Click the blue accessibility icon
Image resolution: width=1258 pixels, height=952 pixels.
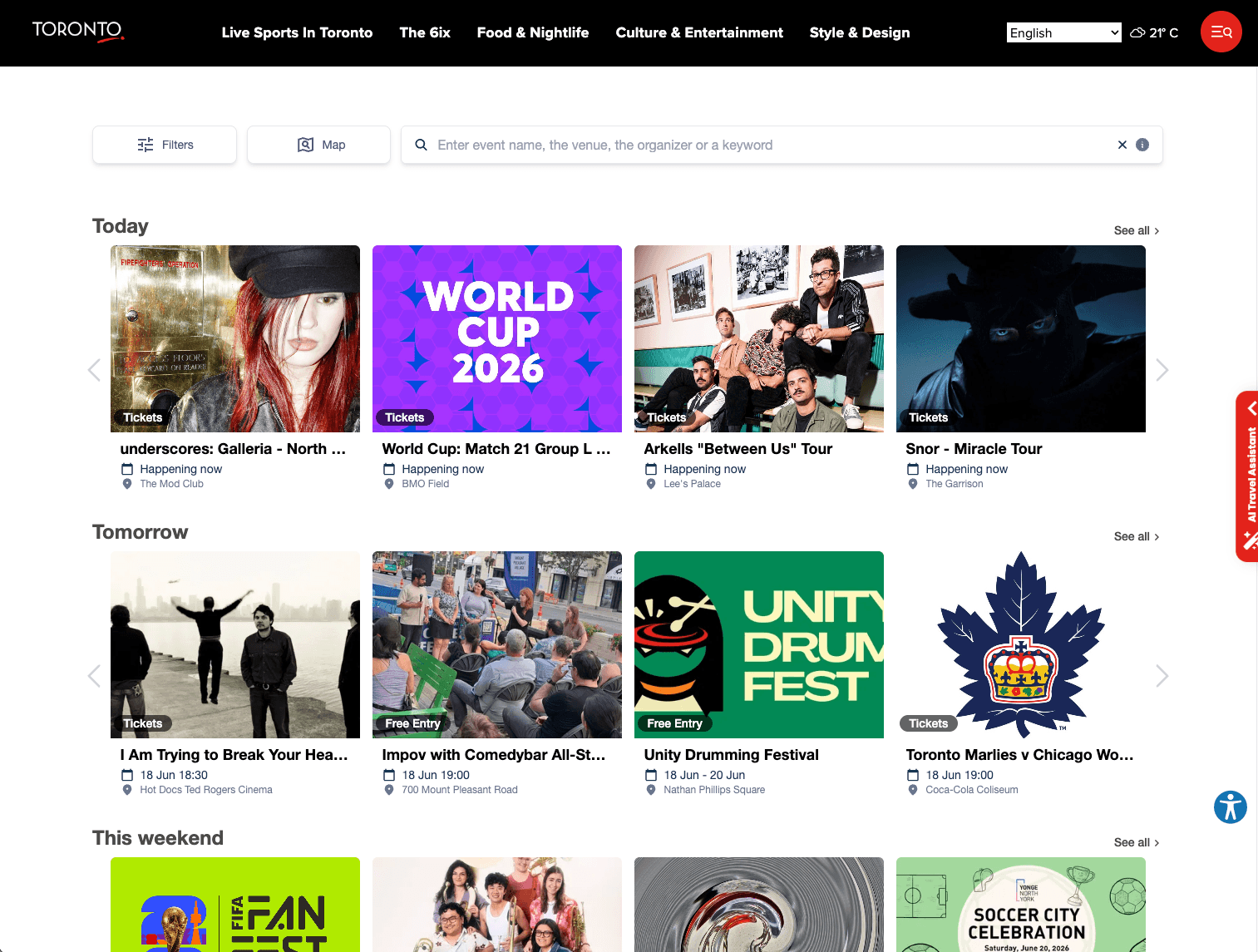click(x=1230, y=806)
